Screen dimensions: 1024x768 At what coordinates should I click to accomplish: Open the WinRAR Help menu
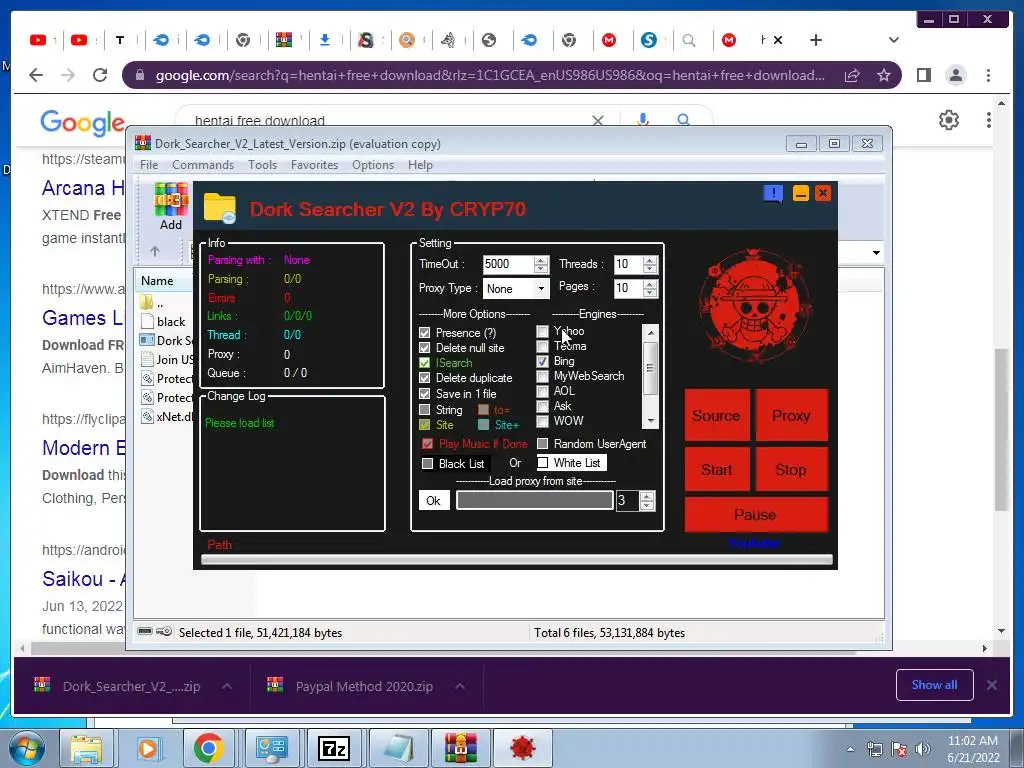[x=420, y=165]
